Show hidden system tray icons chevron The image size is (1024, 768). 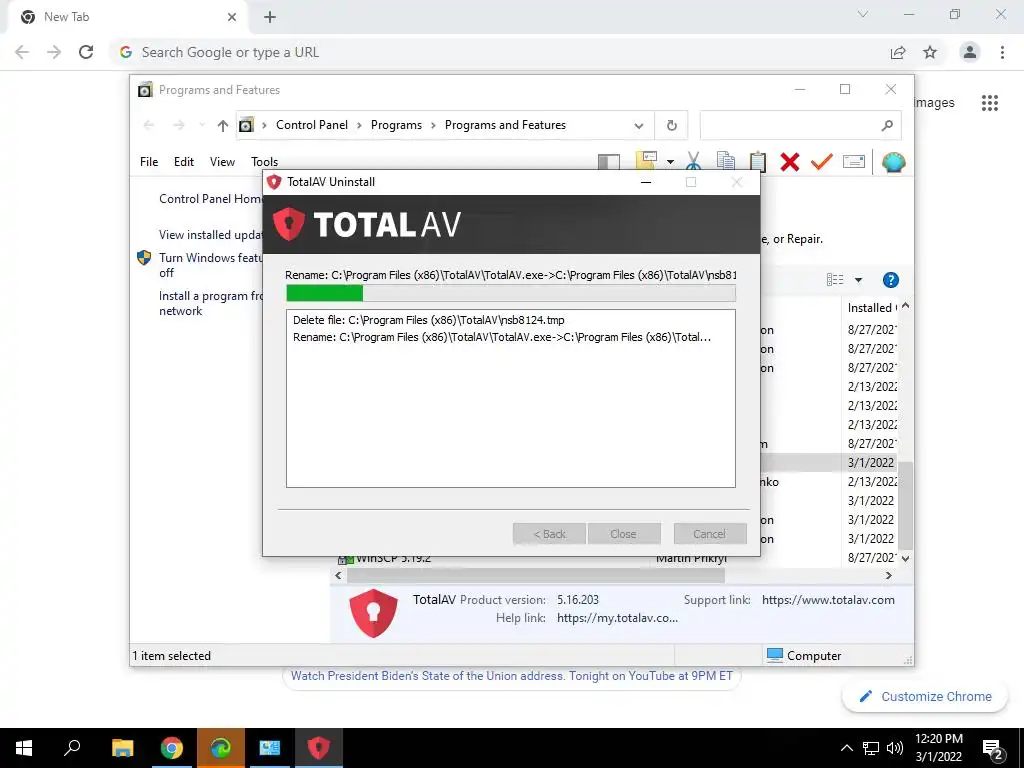tap(846, 748)
